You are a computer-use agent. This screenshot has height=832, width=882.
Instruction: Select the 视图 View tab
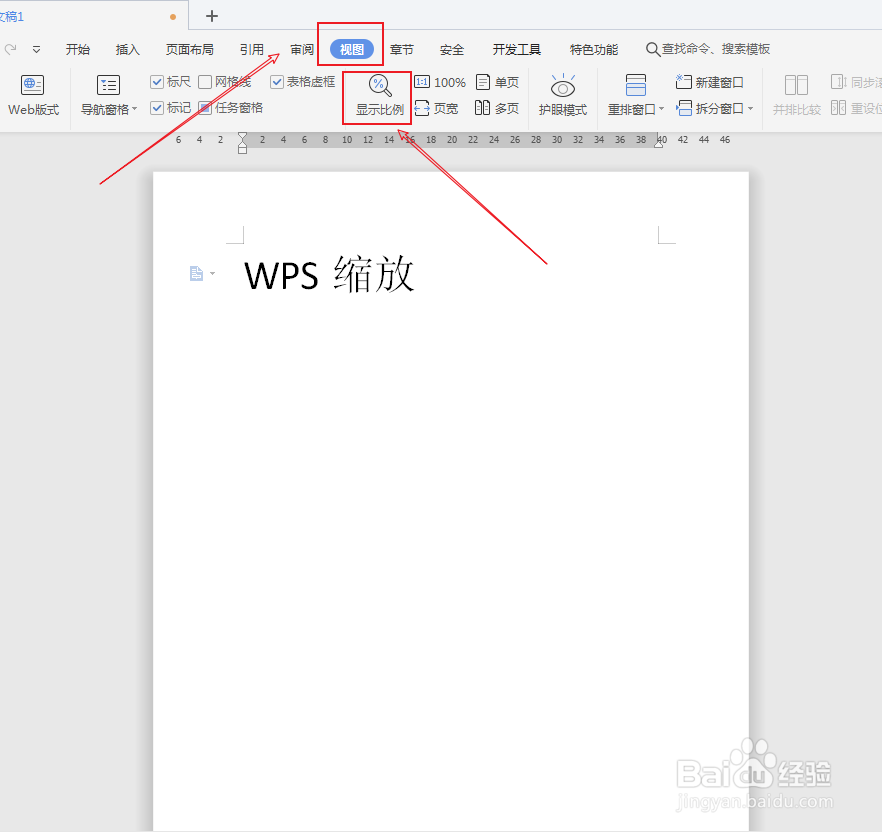pyautogui.click(x=352, y=50)
